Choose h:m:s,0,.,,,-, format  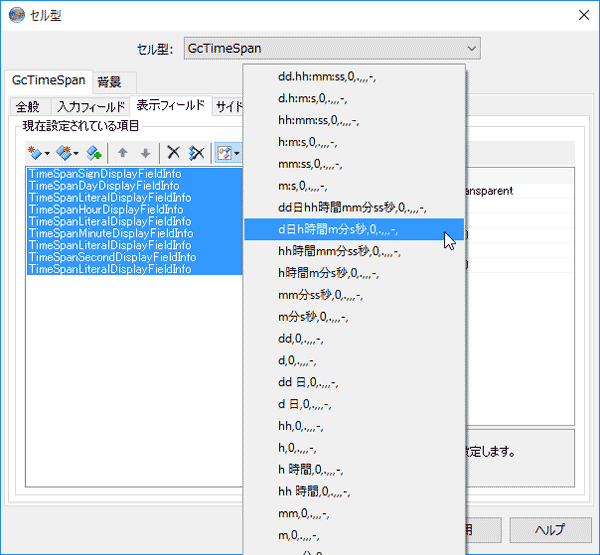point(354,142)
